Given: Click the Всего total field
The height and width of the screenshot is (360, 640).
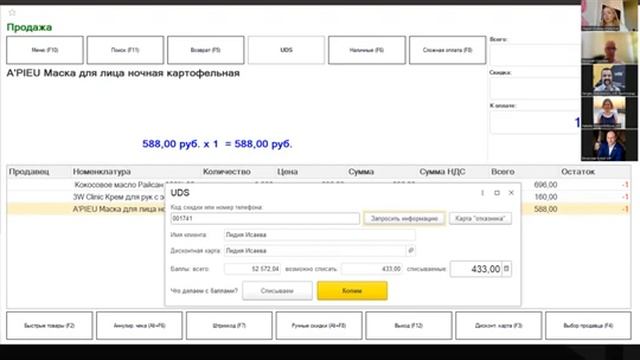Looking at the screenshot, I should pyautogui.click(x=535, y=55).
